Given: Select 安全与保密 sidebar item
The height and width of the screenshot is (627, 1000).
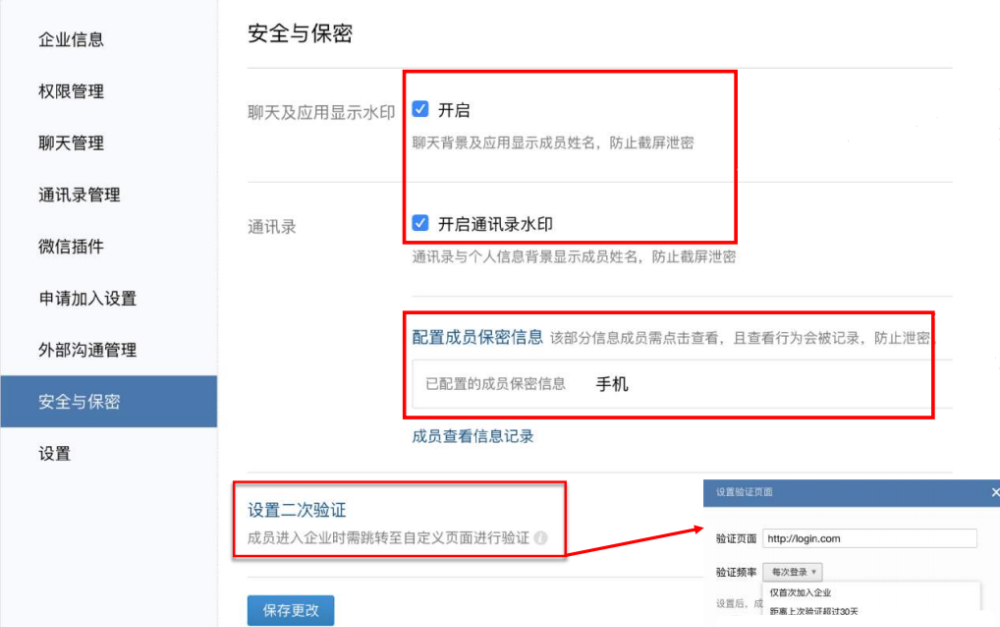Looking at the screenshot, I should (108, 401).
